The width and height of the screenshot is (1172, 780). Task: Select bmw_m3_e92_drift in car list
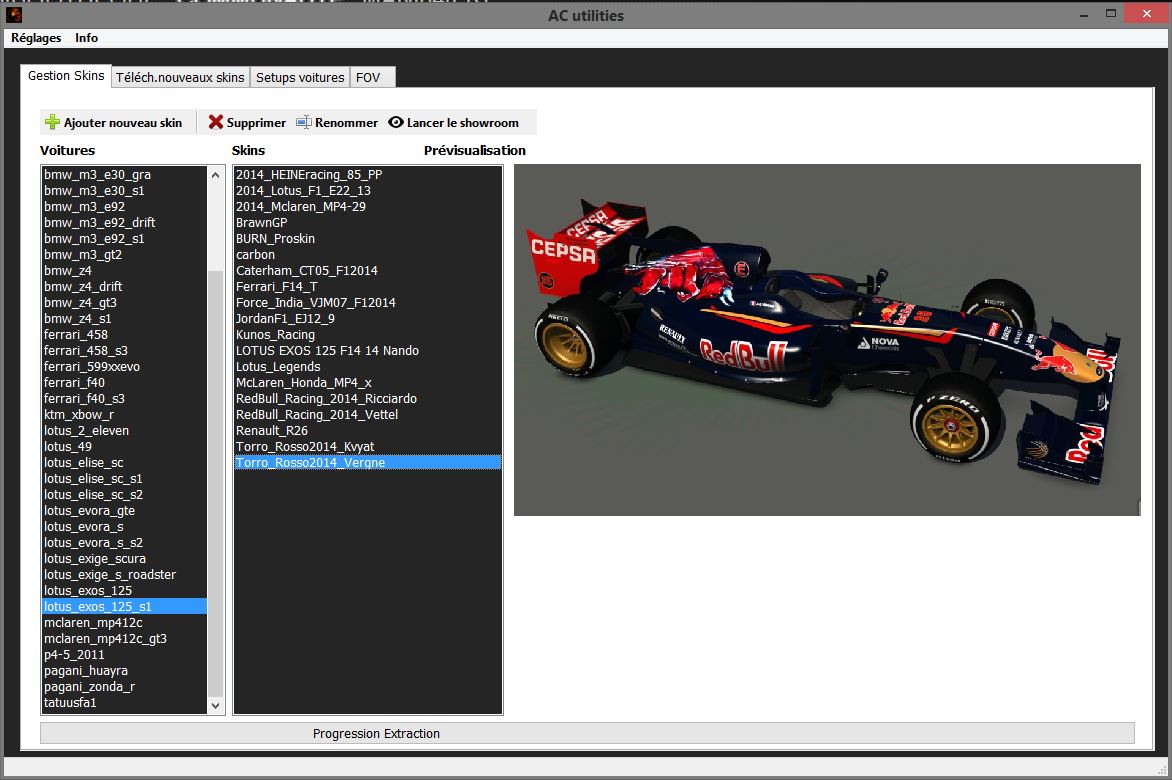(124, 223)
